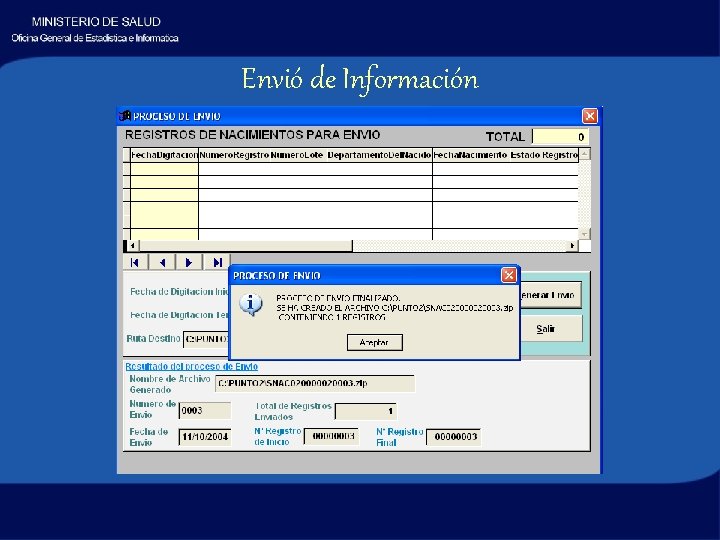Click the horizontal scrollbar thumb of table
This screenshot has width=720, height=540.
coord(246,246)
